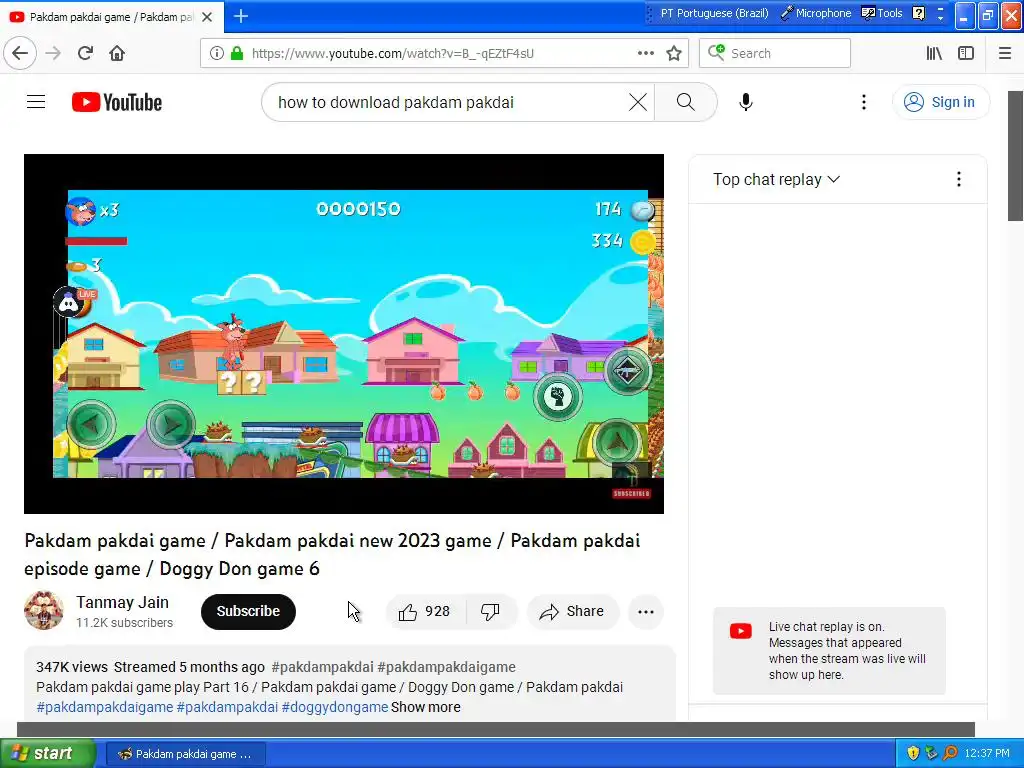Click the Sign in button

940,102
